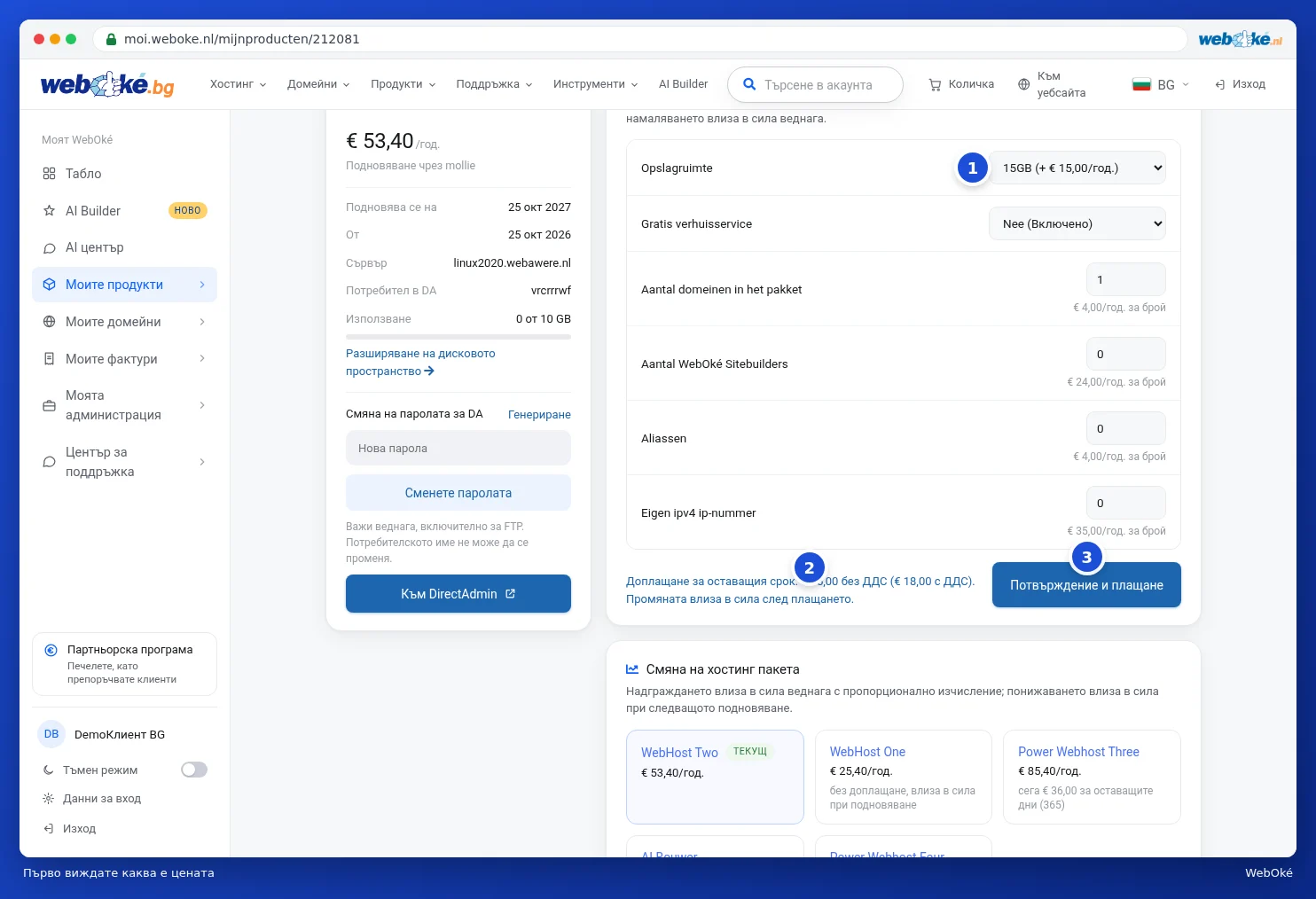Click the AI център chat bubble icon
This screenshot has width=1316, height=899.
[x=49, y=248]
